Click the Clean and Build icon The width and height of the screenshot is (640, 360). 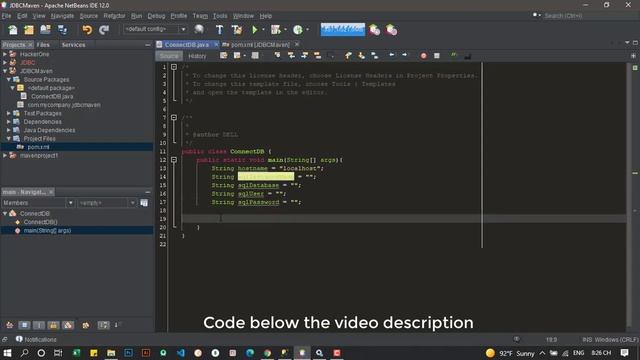(237, 29)
